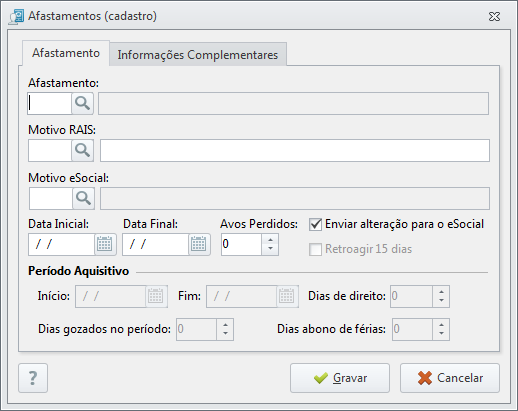Screen dimensions: 518x411
Task: Open the Data Inicial calendar picker
Action: [105, 244]
